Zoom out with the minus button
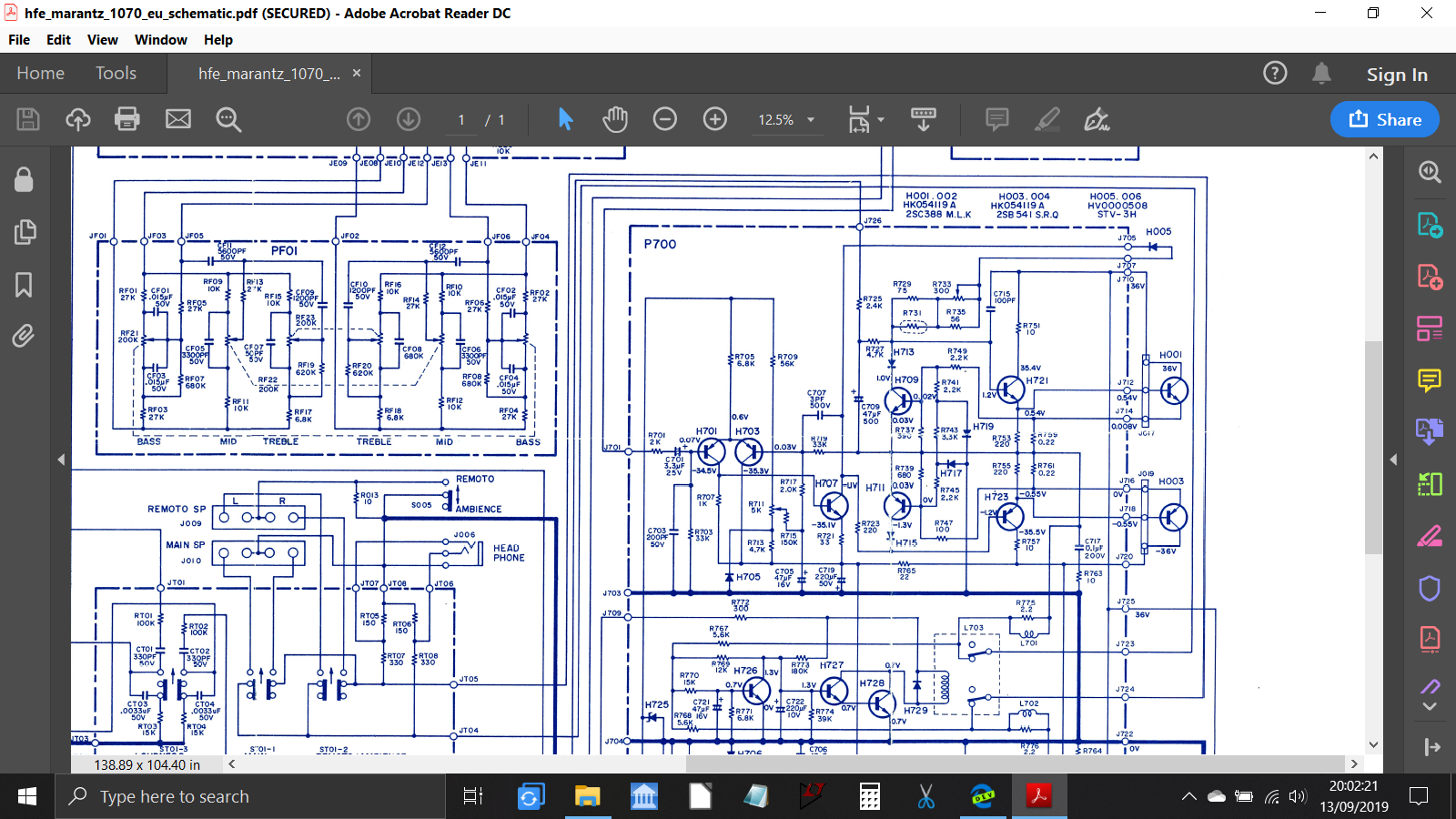The image size is (1456, 819). pyautogui.click(x=665, y=119)
